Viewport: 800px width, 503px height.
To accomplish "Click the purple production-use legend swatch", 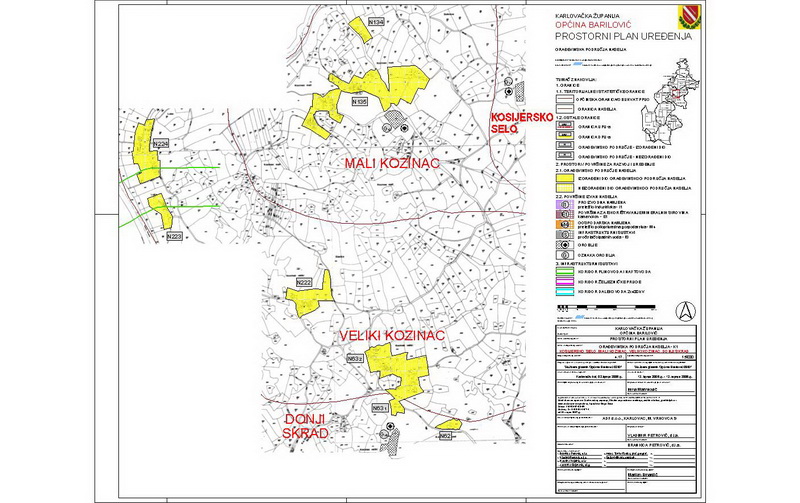I will tap(563, 204).
